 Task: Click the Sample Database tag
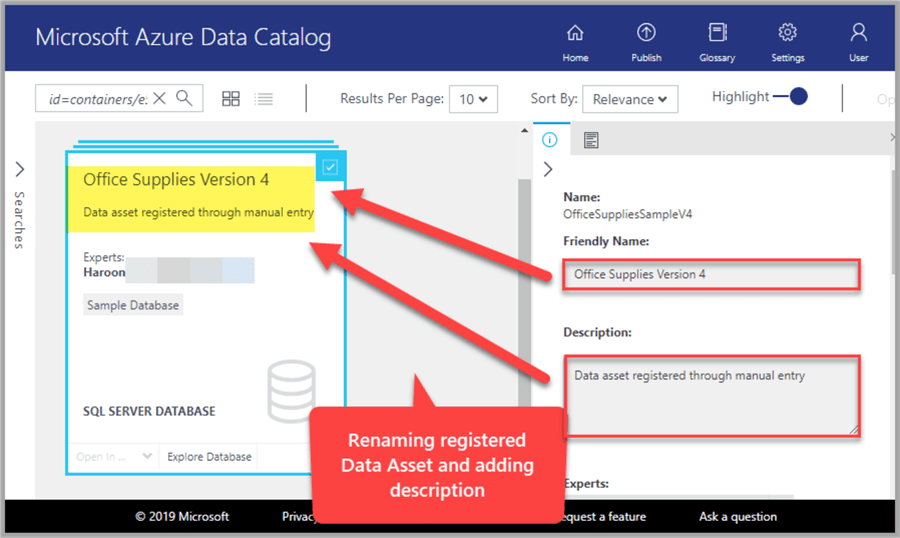click(x=133, y=305)
